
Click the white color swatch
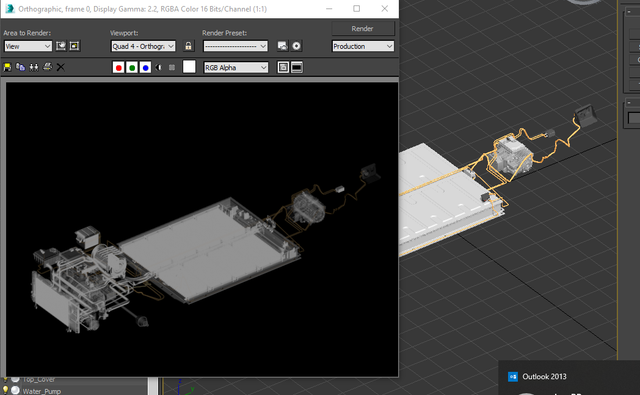(189, 67)
